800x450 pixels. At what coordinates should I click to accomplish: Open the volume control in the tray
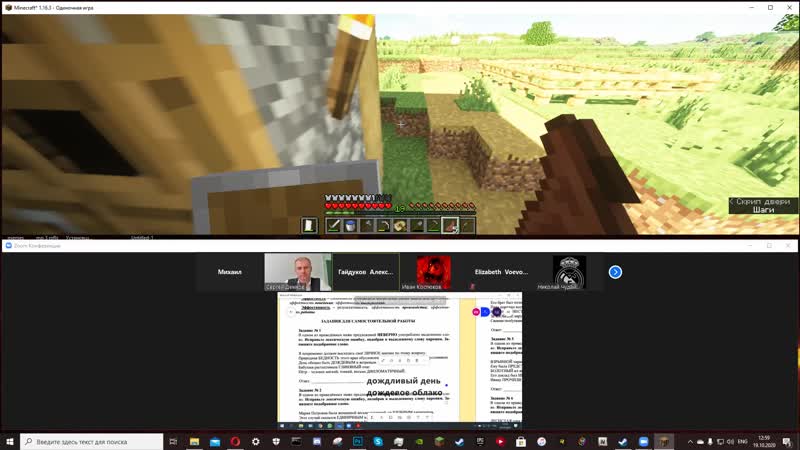pos(730,441)
